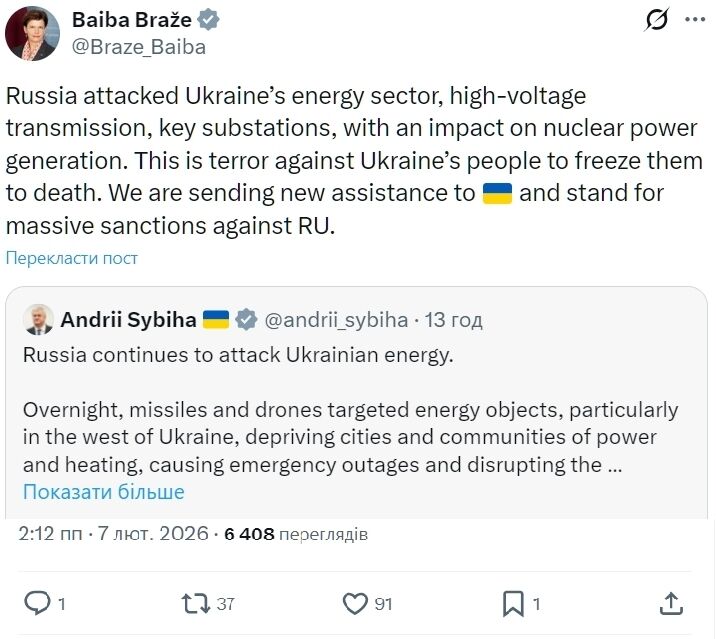Expand quoted tweet with Показати більше

(x=104, y=492)
